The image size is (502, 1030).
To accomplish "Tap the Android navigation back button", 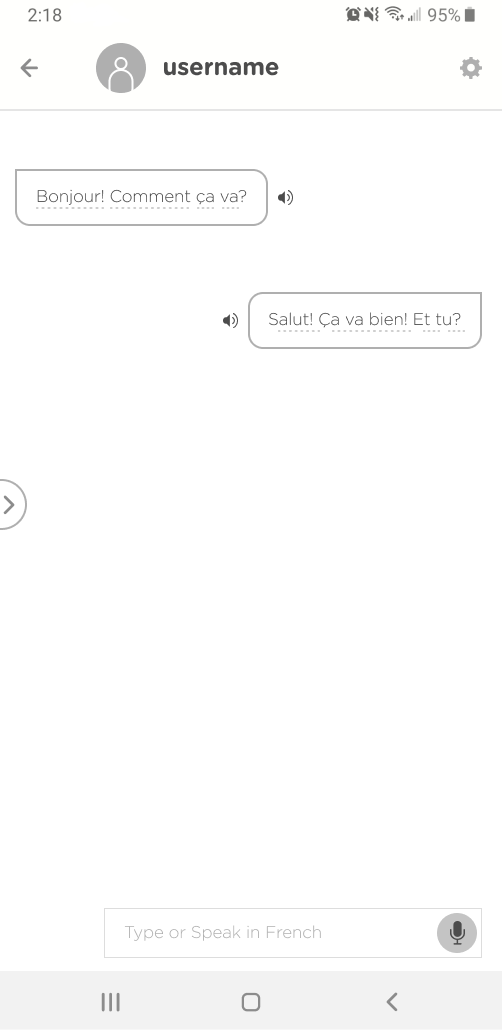I will tap(392, 1002).
